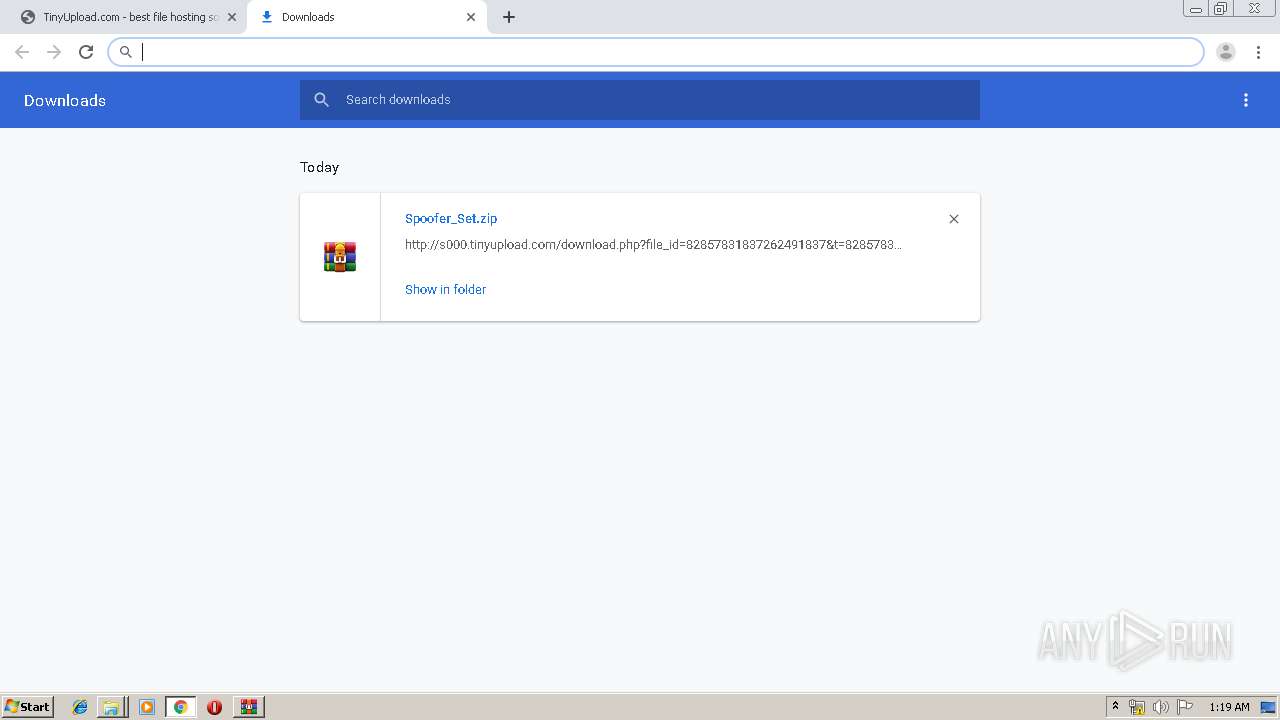
Task: Open the Spoofer_Set.zip file link
Action: 451,218
